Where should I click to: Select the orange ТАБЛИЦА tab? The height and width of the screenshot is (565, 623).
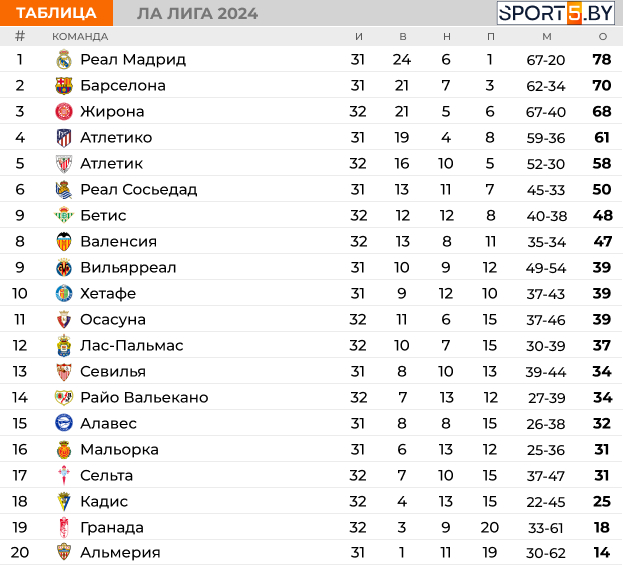(x=56, y=13)
